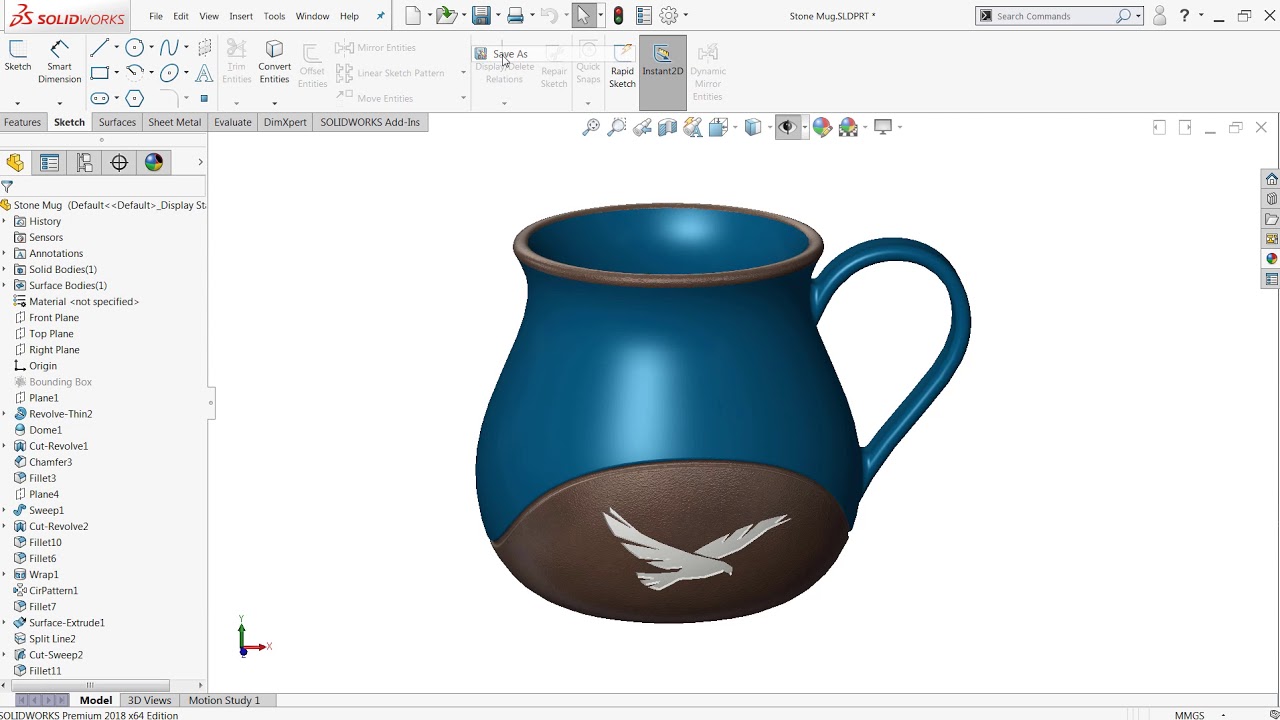Expand the Annotations tree node

click(4, 253)
